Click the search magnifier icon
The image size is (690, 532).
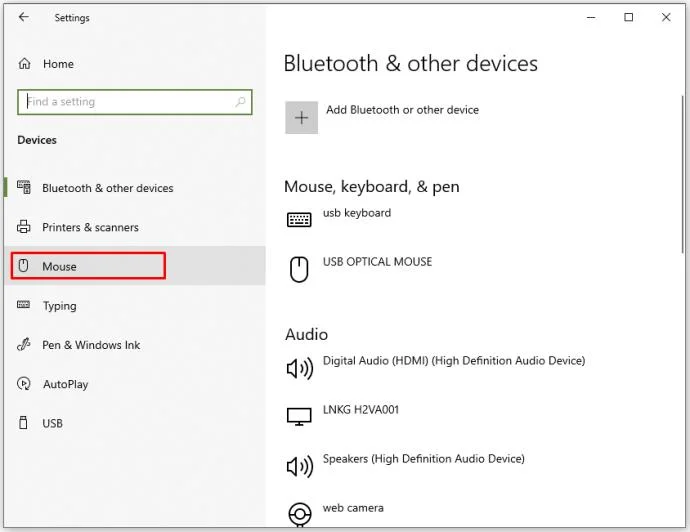240,102
